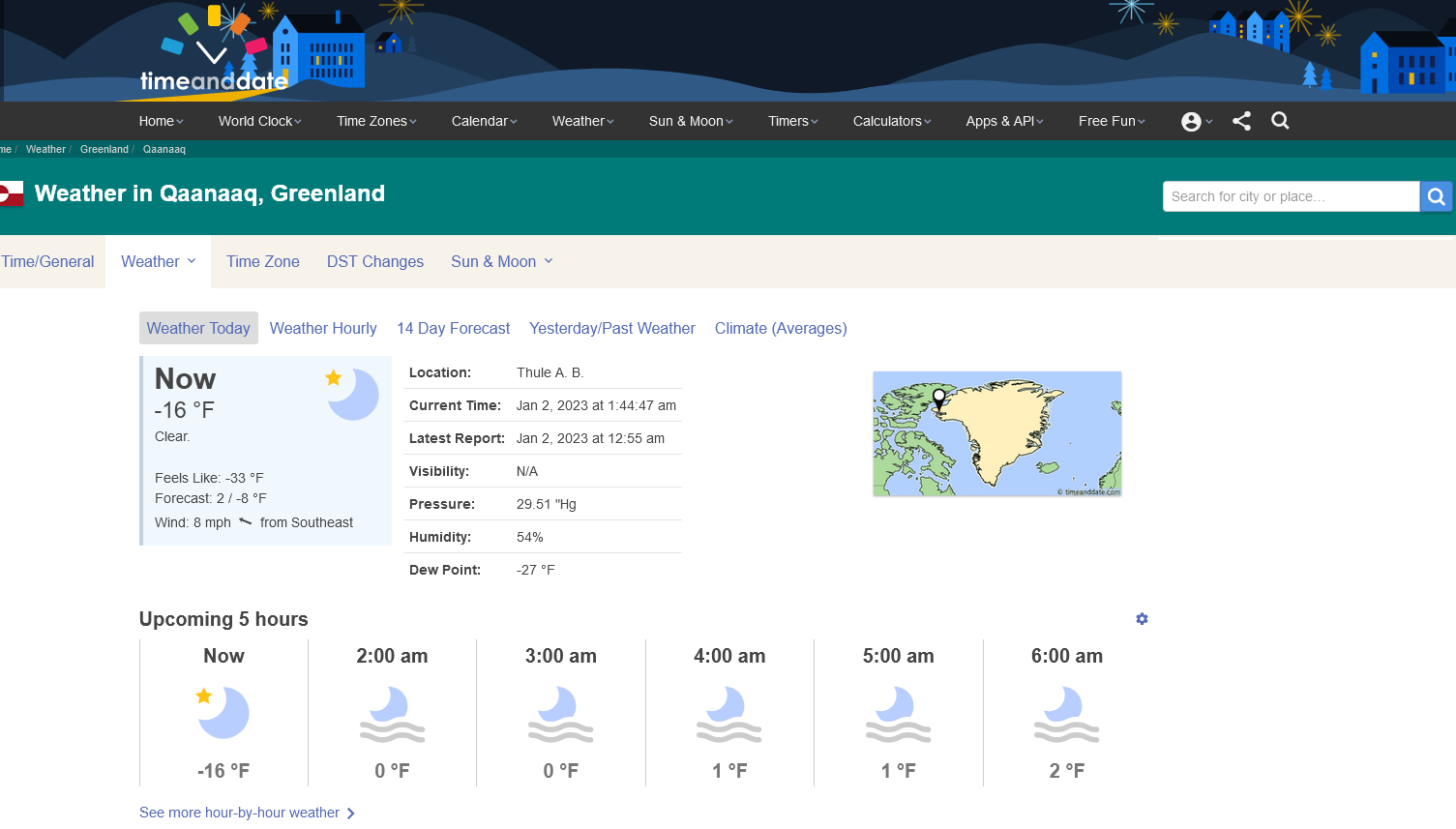1456x829 pixels.
Task: Click the 5:00 am weather icon
Action: pyautogui.click(x=898, y=714)
